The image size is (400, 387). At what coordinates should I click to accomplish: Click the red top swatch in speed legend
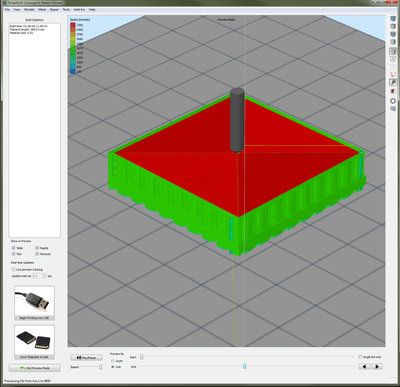pyautogui.click(x=73, y=25)
